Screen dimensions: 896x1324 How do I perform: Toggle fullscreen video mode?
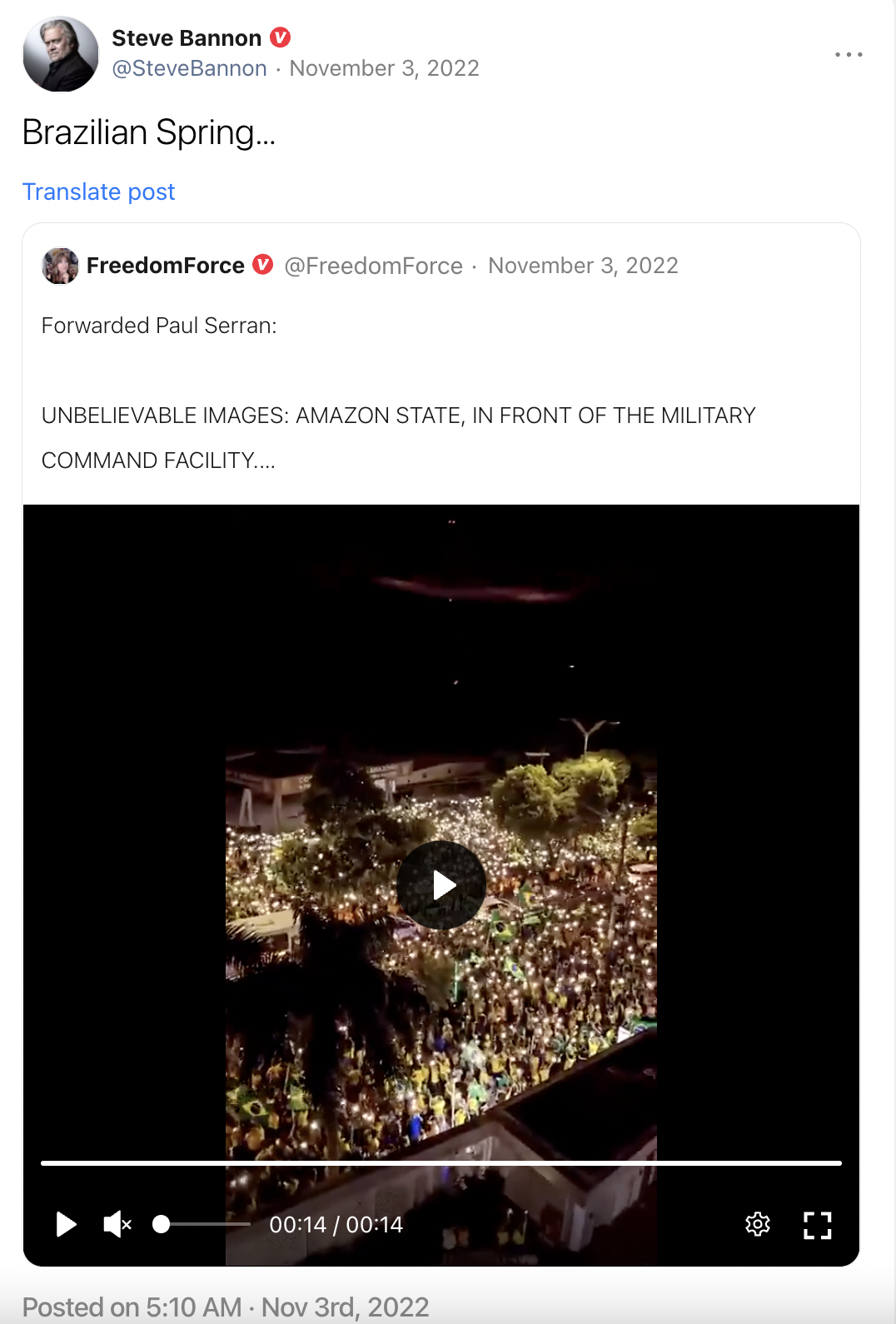[x=818, y=1224]
